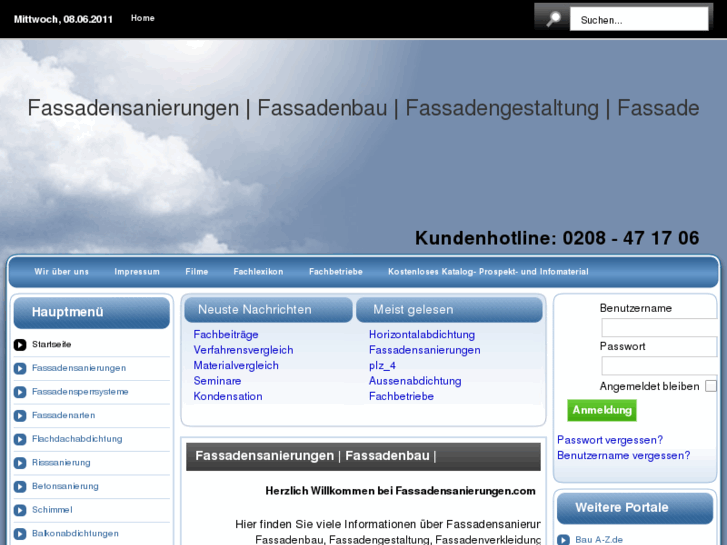Click the arrow icon beside Schimmel
The width and height of the screenshot is (727, 545).
point(20,510)
